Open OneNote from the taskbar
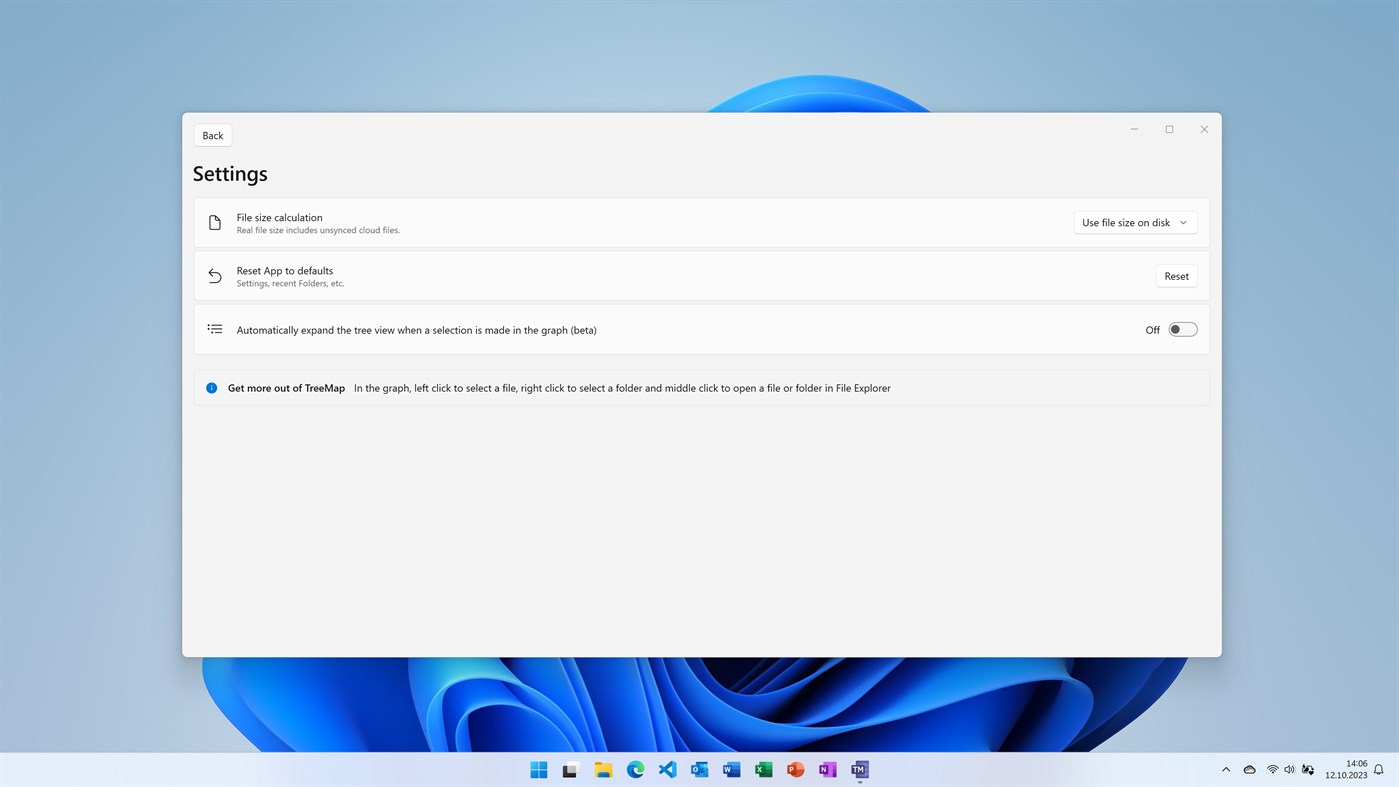The image size is (1399, 787). click(x=827, y=769)
